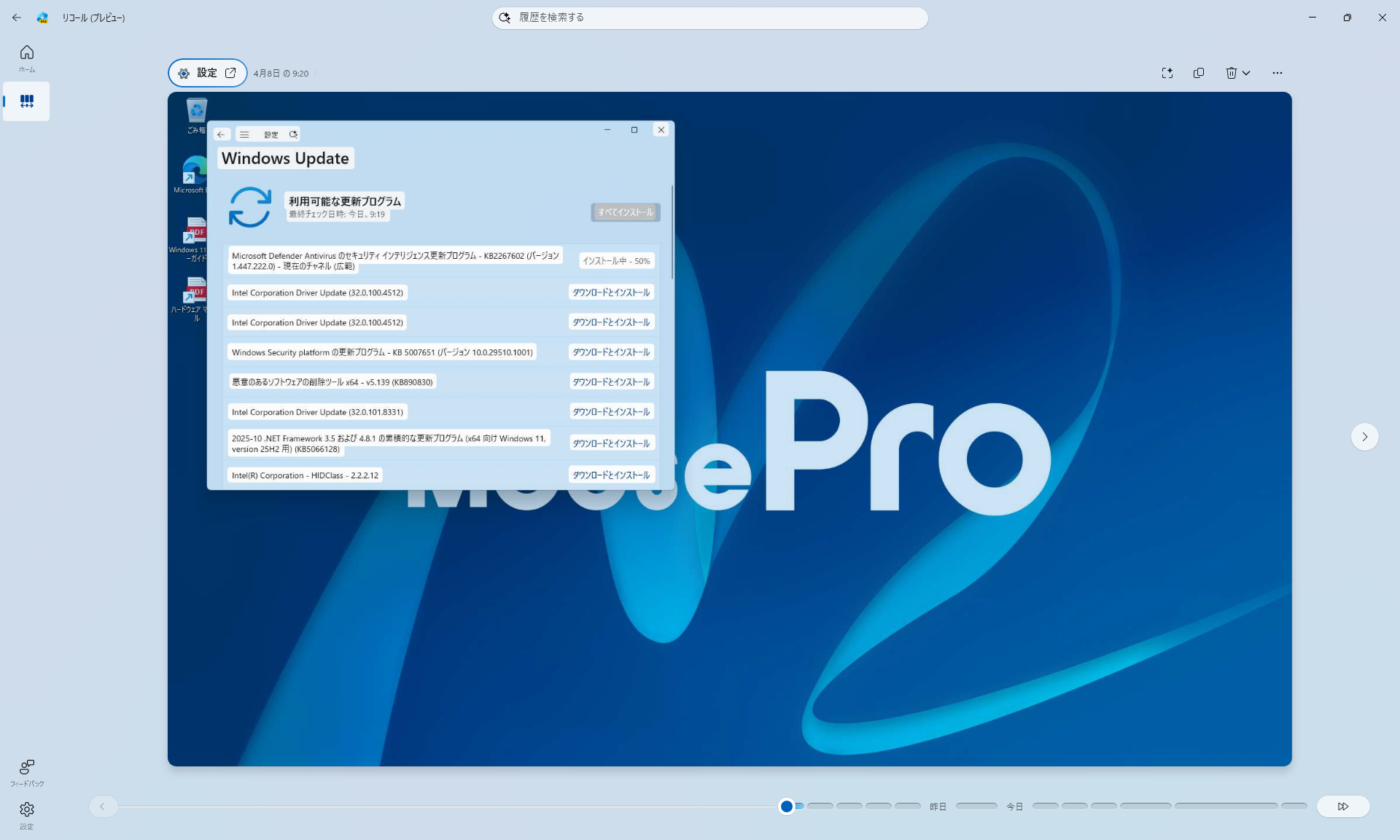The image size is (1400, 840).
Task: Select the 昨日 timeline segment marker
Action: 938,806
